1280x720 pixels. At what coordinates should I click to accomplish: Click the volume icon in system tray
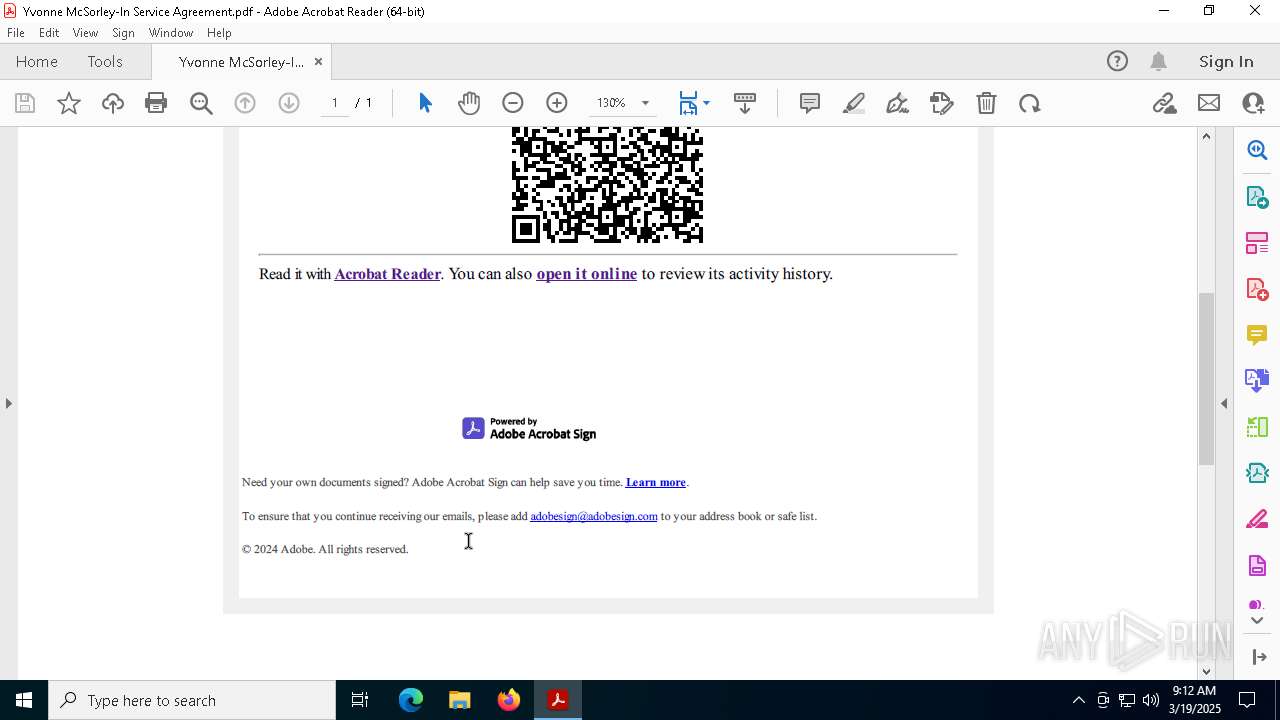[1150, 700]
